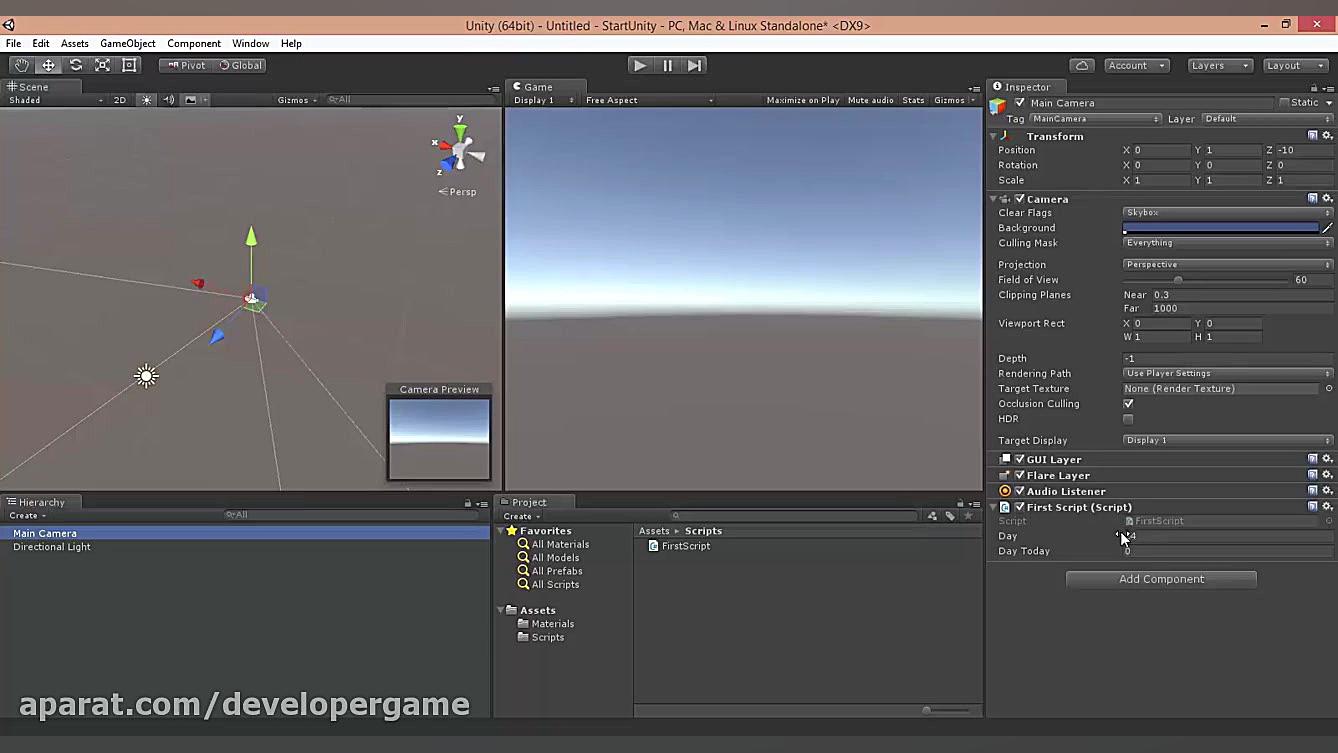Open the Culling Mask dropdown
Viewport: 1338px width, 753px height.
tap(1228, 243)
